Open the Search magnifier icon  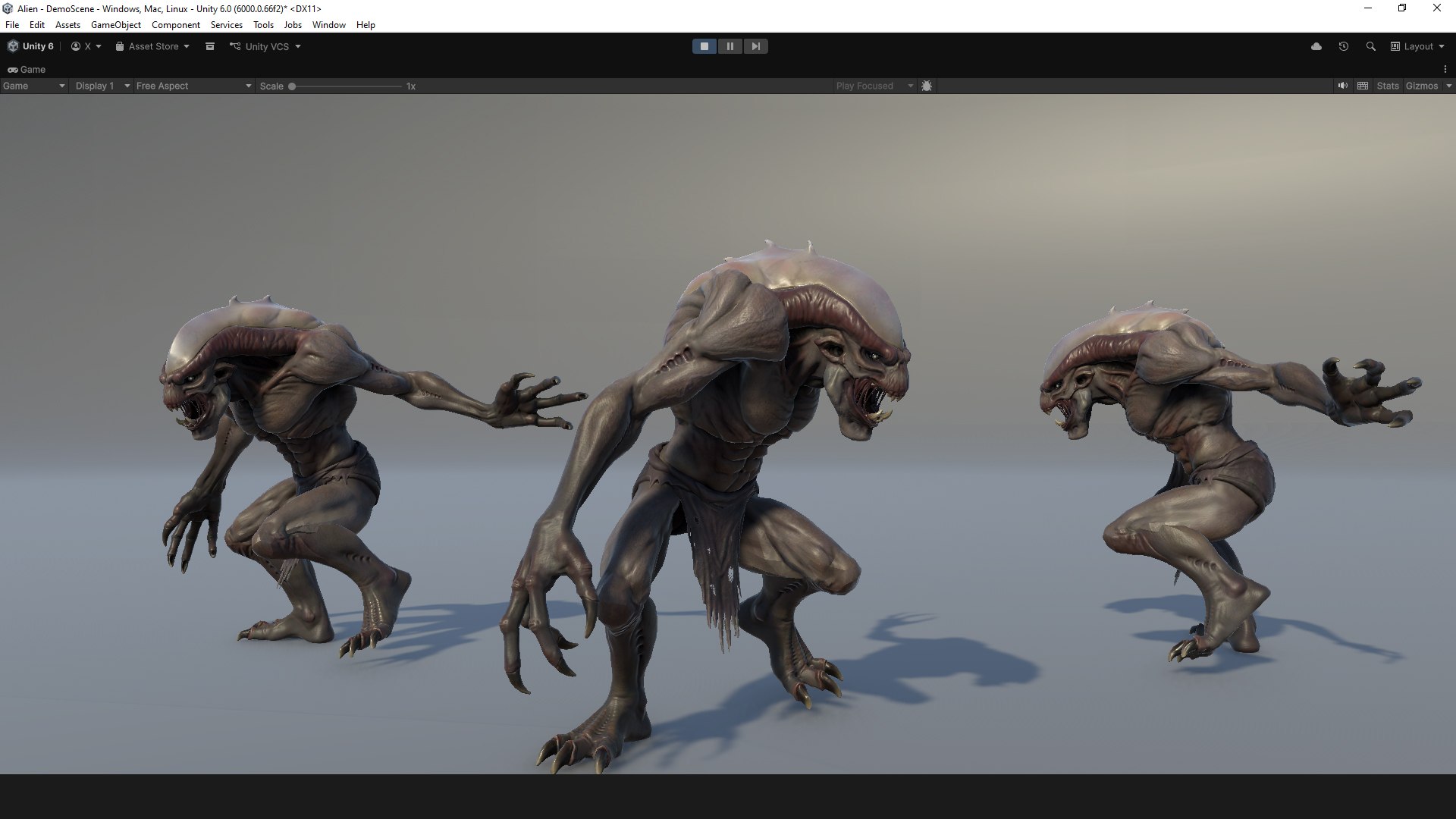pyautogui.click(x=1370, y=46)
